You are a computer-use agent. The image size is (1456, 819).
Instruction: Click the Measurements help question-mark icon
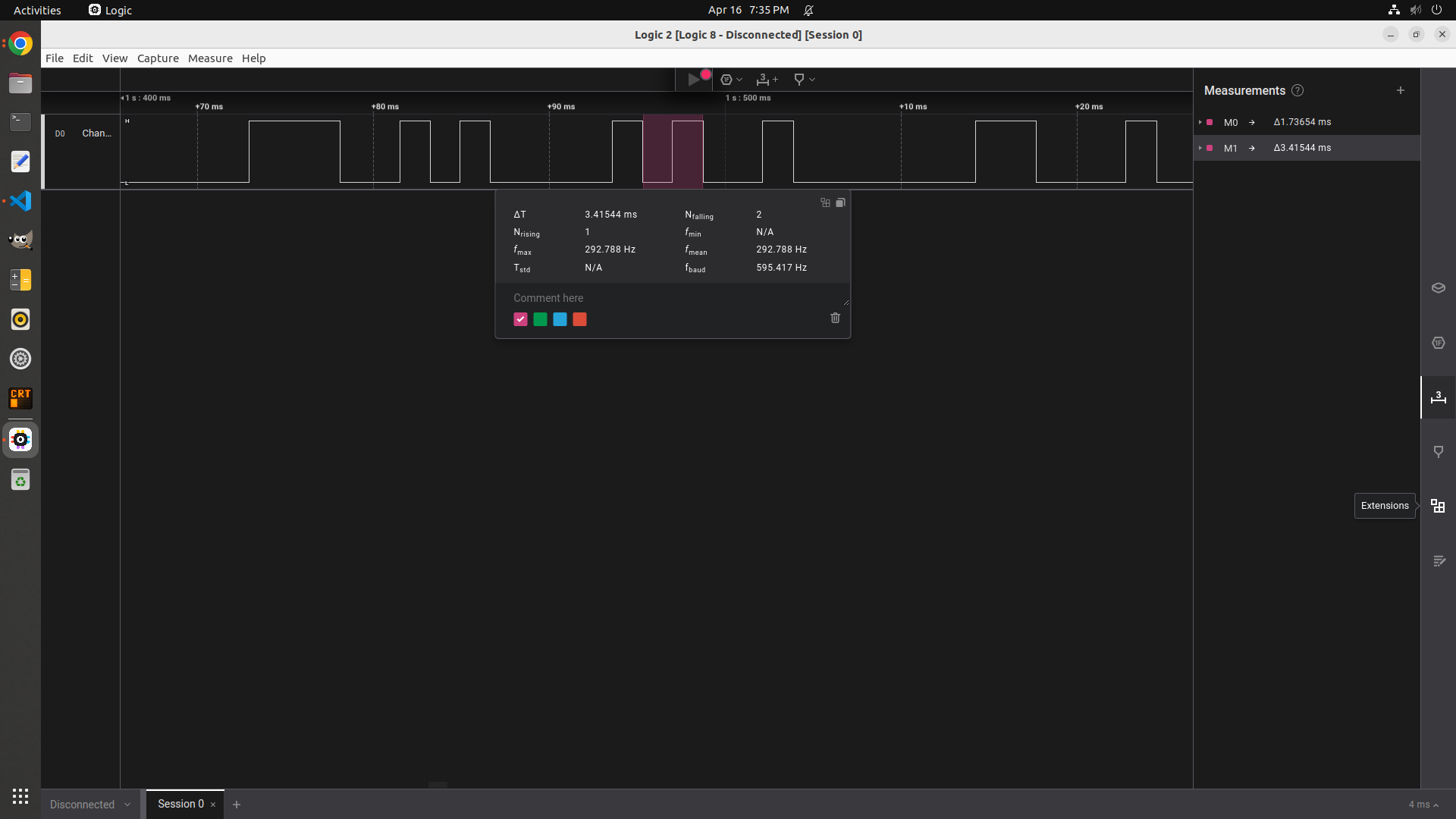(x=1298, y=90)
